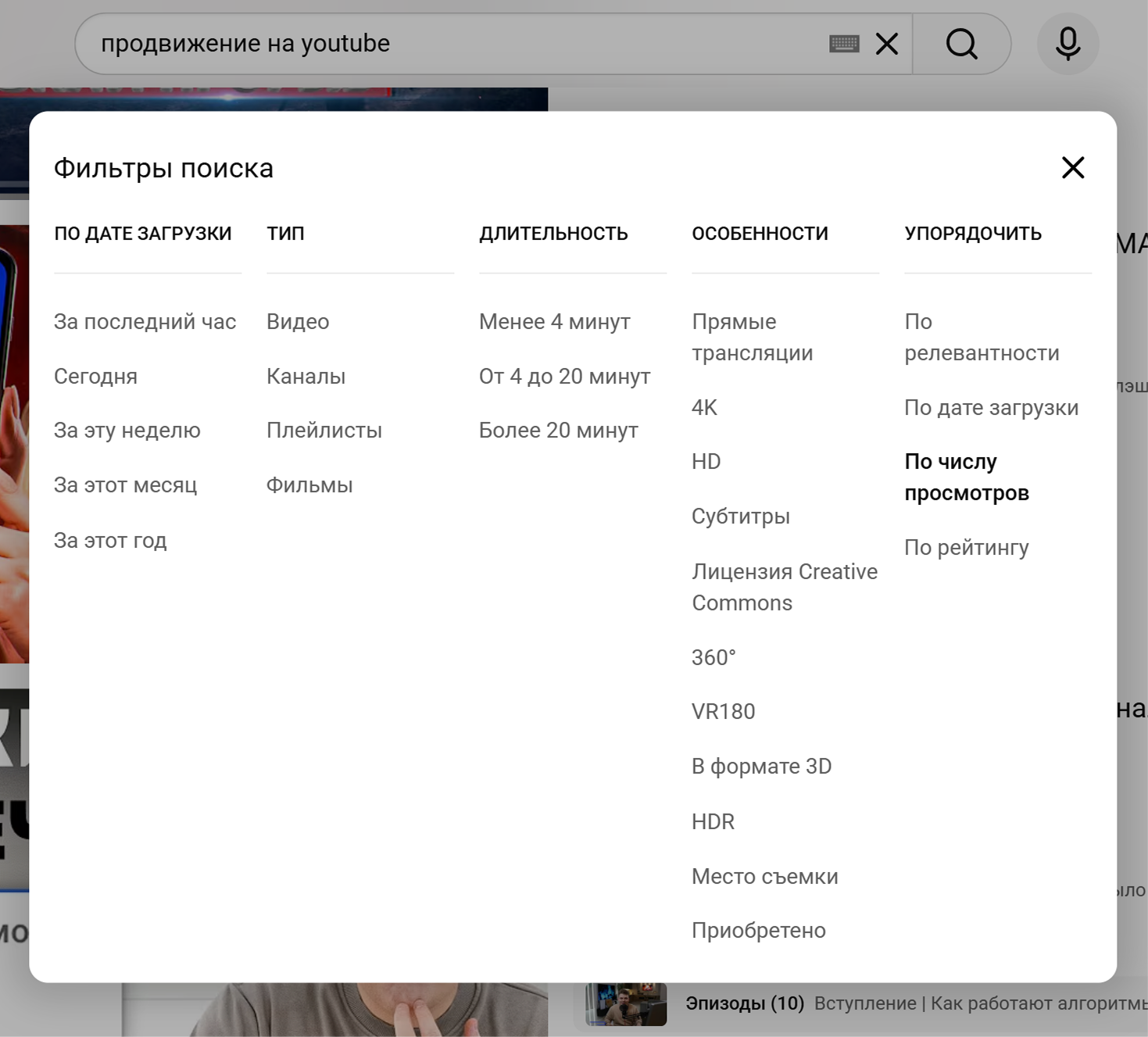Filter uploads from За последний час

point(145,321)
